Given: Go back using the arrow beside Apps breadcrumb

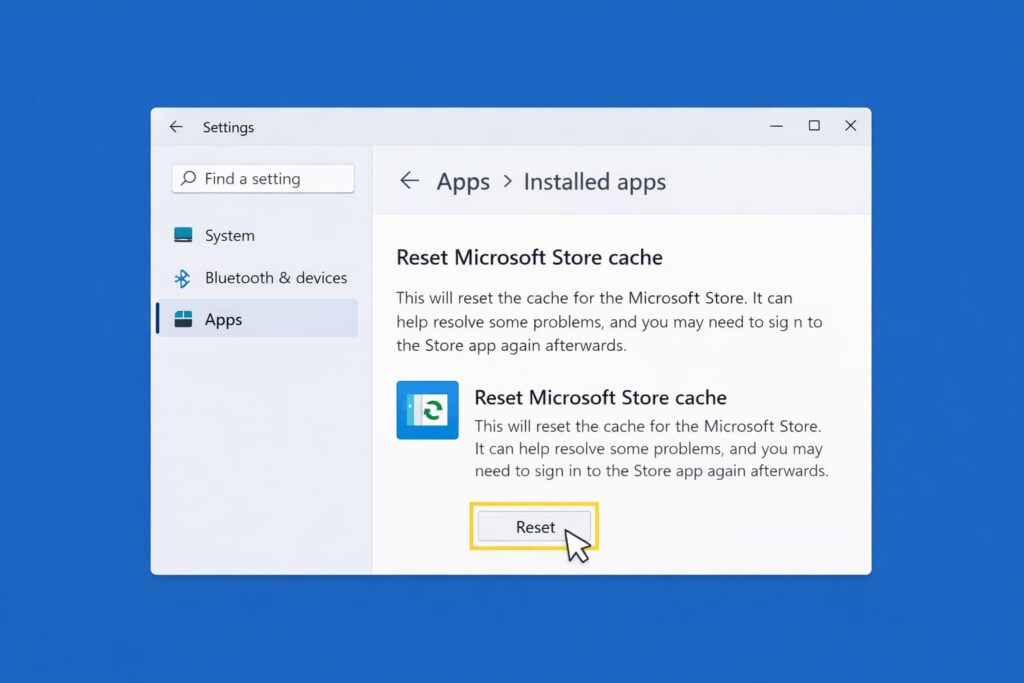Looking at the screenshot, I should (408, 181).
